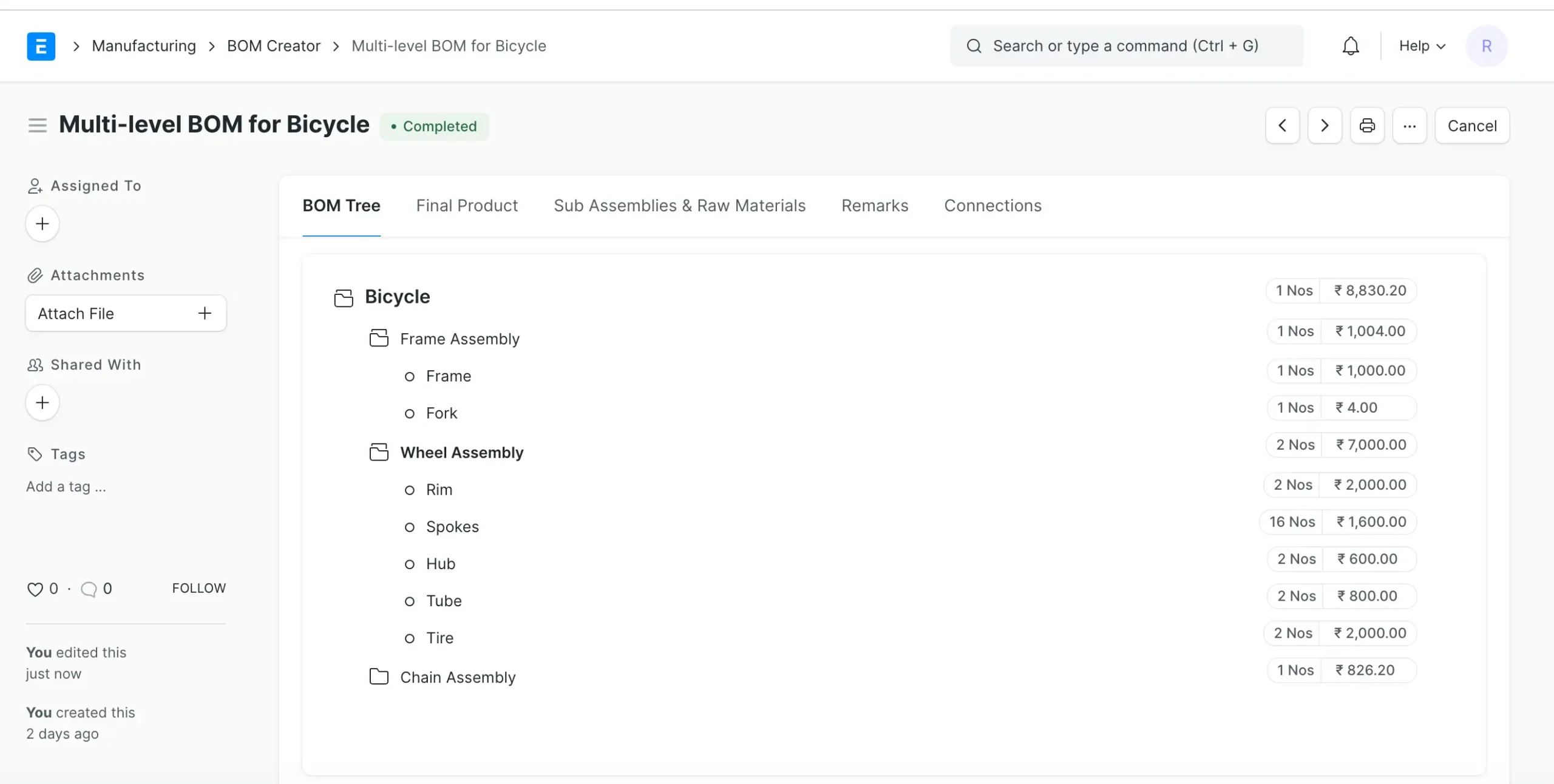Click Manufacturing in the breadcrumb
Screen dimensions: 1554x784
click(x=144, y=46)
